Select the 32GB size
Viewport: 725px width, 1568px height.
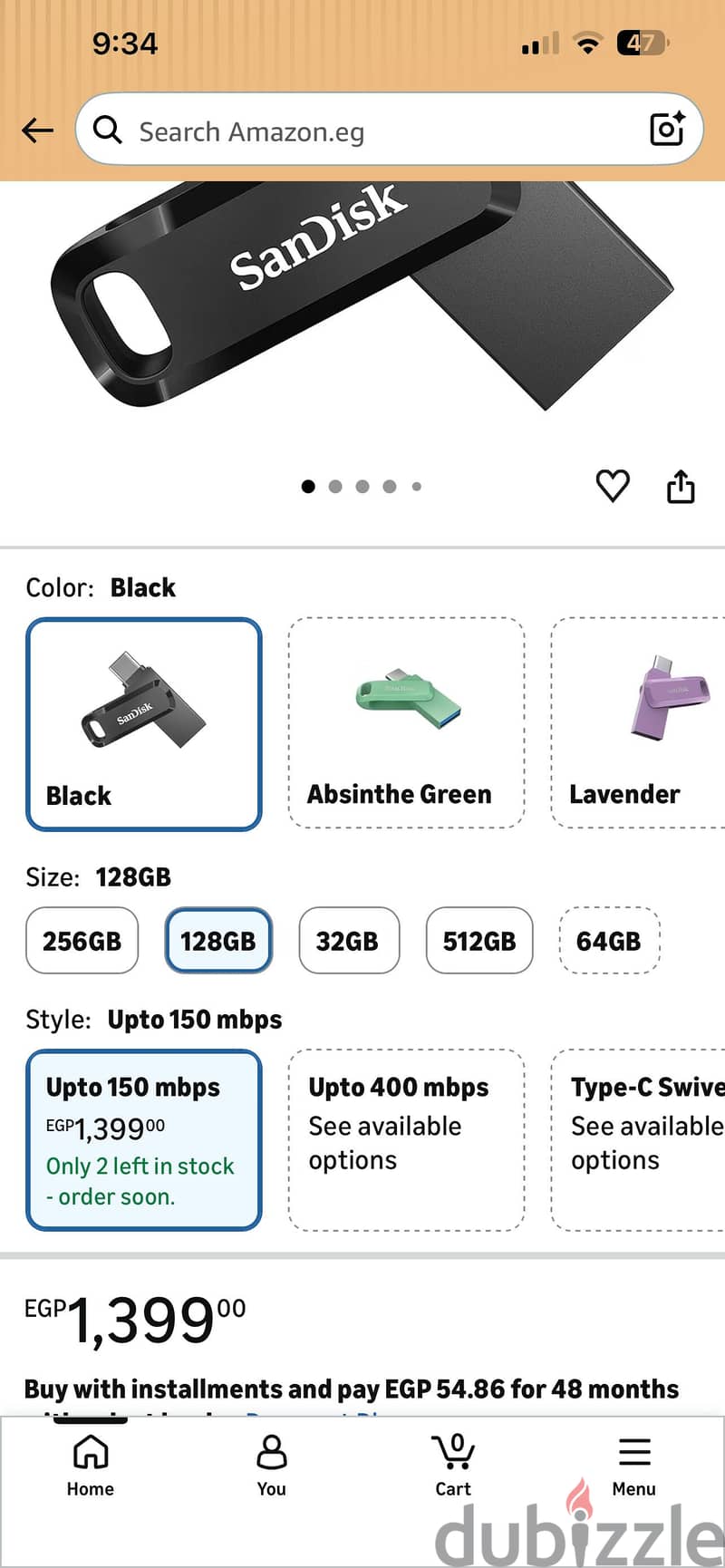point(349,941)
